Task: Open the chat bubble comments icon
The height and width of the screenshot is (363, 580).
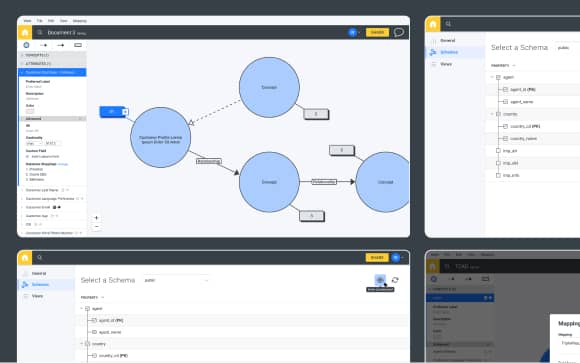Action: tap(399, 32)
